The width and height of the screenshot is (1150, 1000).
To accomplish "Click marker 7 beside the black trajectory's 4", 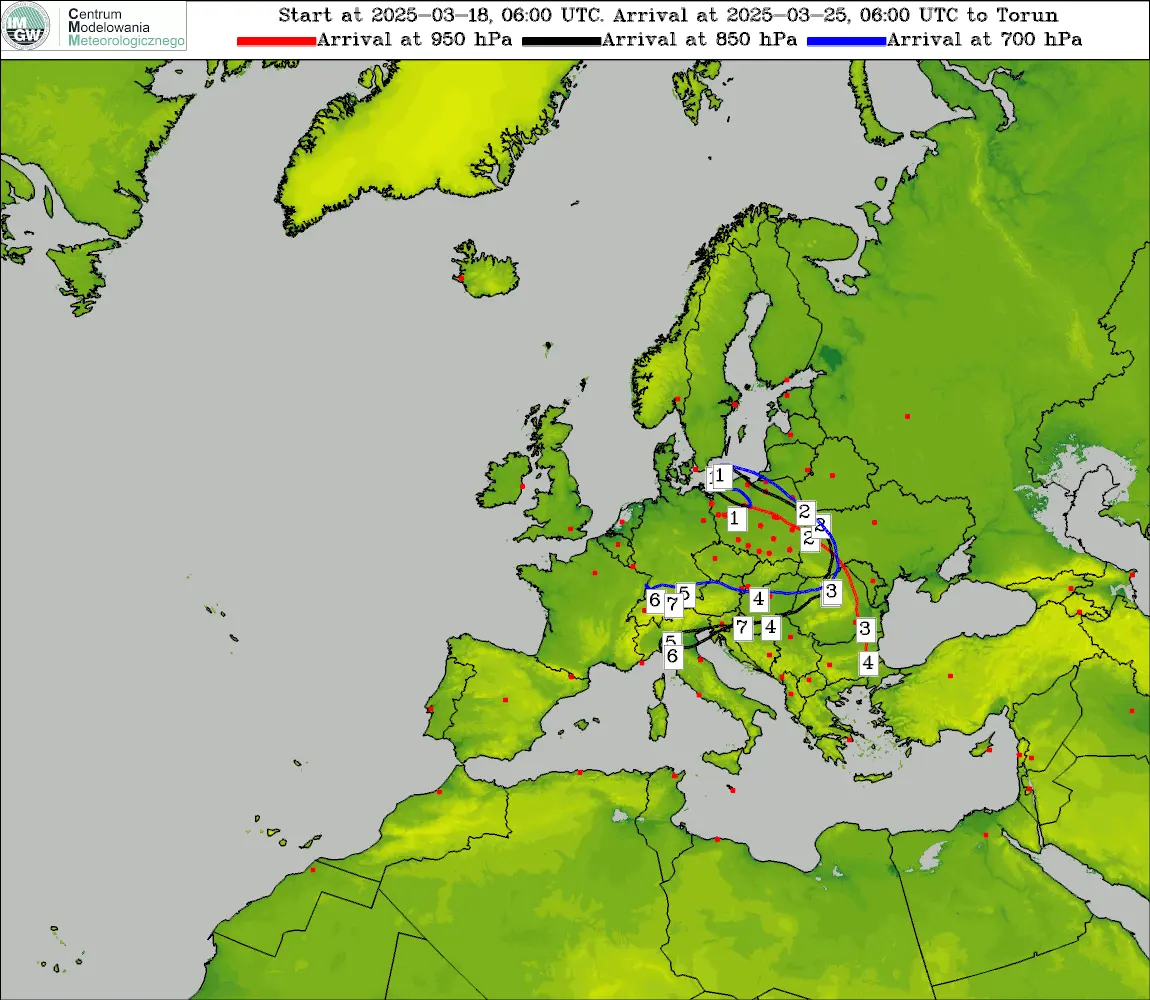I will (x=742, y=627).
